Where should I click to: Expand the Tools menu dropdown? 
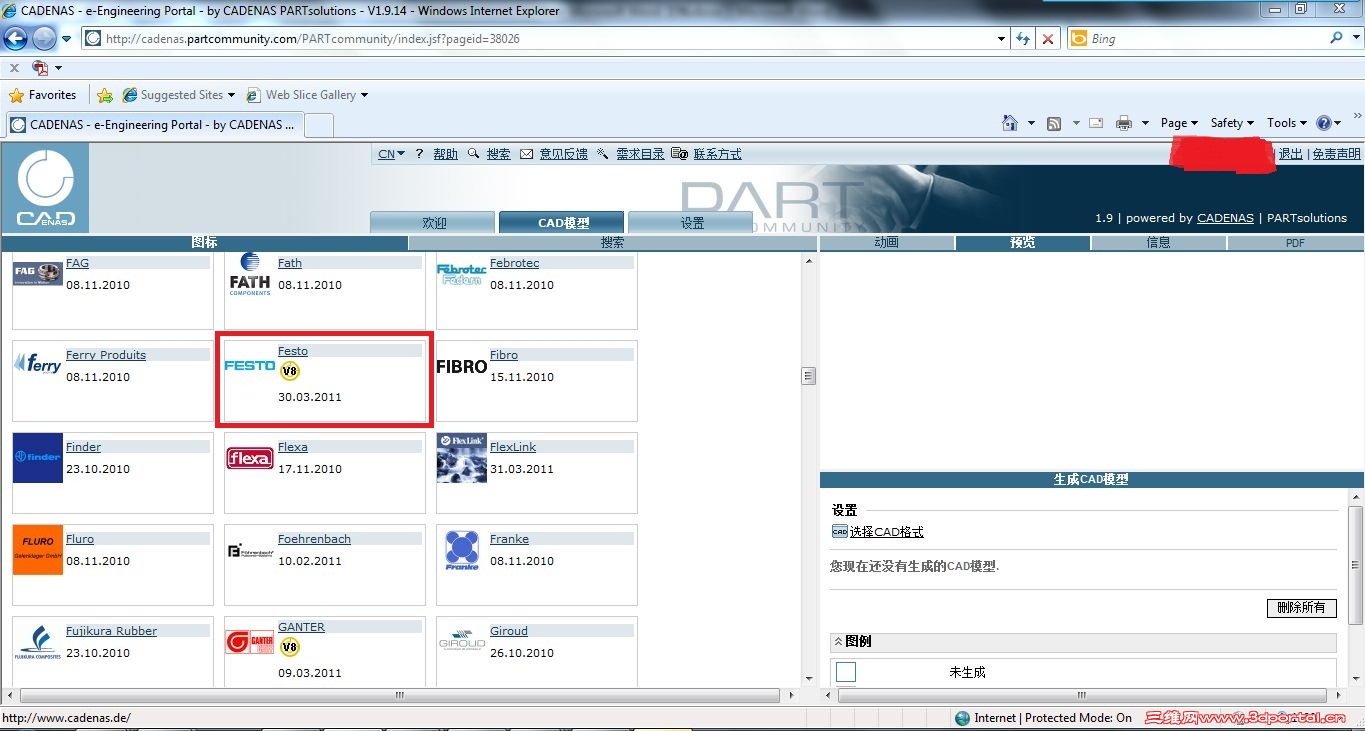pos(1287,123)
